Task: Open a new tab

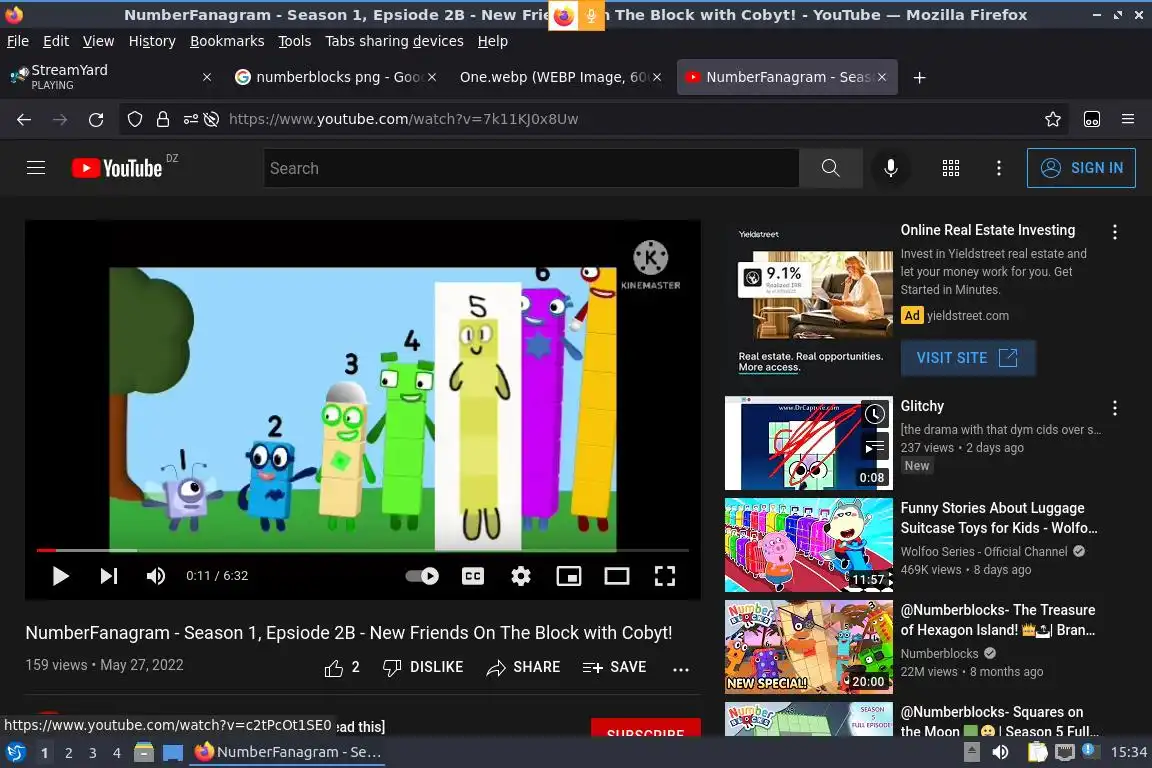Action: (919, 77)
